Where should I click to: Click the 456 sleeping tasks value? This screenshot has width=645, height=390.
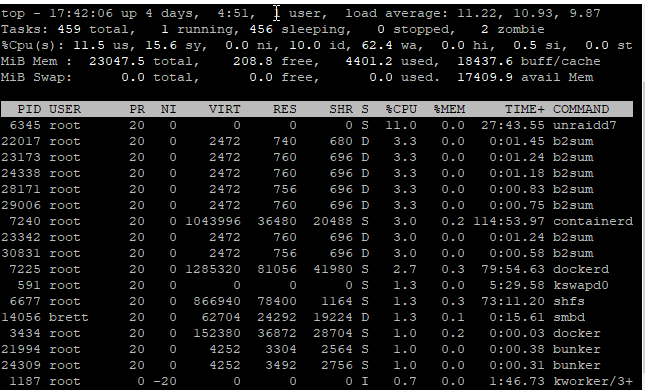pyautogui.click(x=261, y=29)
